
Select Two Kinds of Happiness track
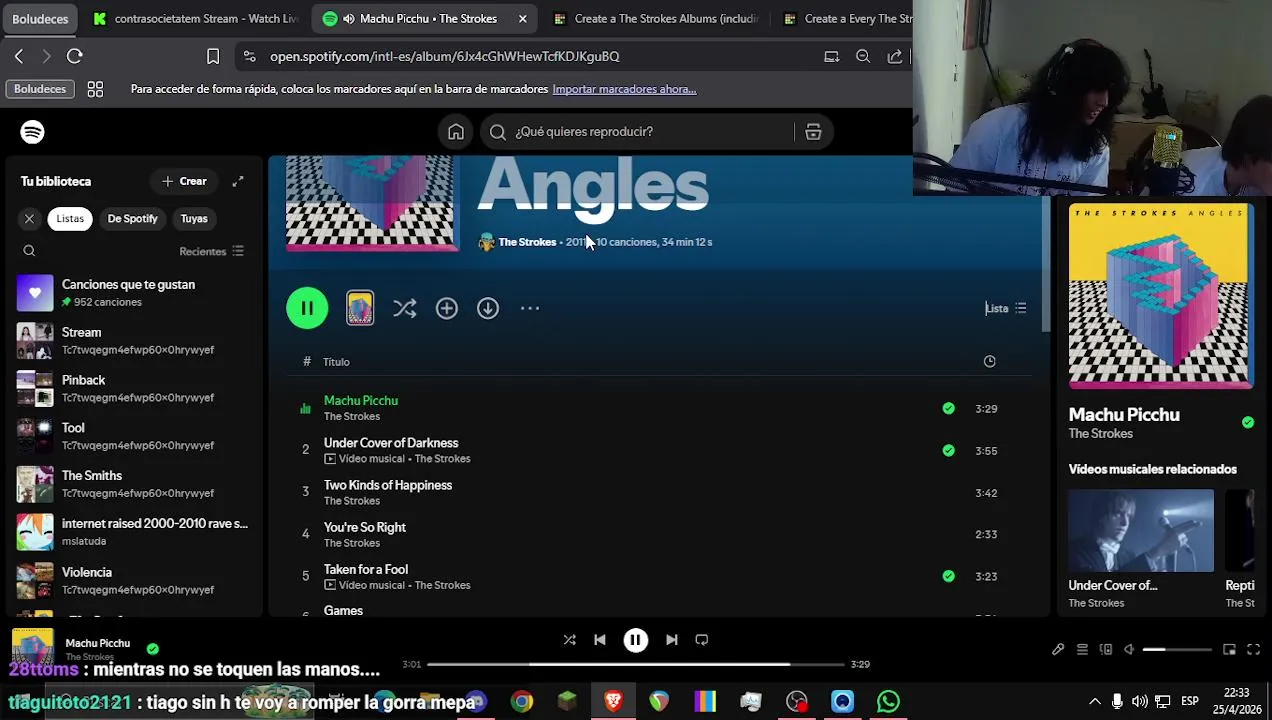click(660, 492)
